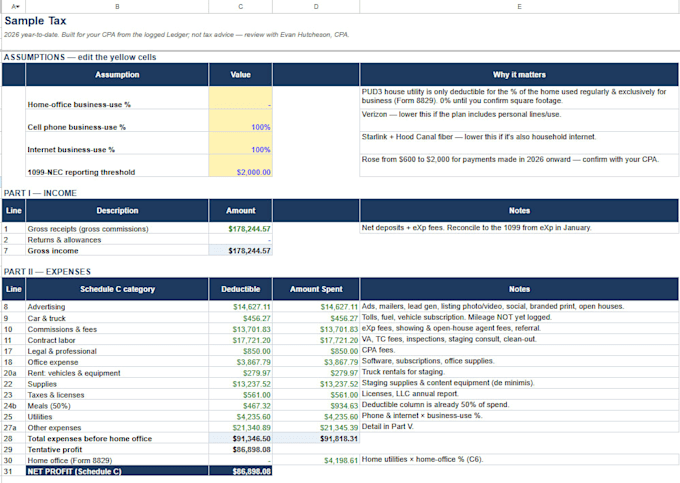
Task: Select Office expense deductible $3,867.79
Action: coord(241,362)
